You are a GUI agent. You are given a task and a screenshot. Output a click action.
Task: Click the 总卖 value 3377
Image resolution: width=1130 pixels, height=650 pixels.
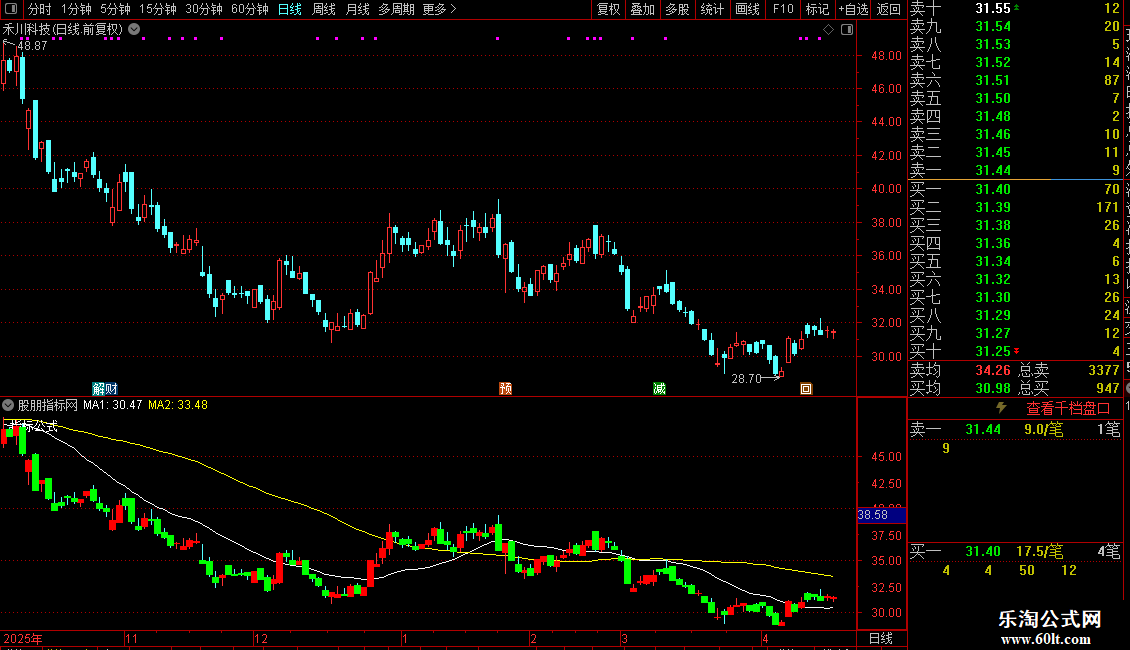pos(1104,370)
